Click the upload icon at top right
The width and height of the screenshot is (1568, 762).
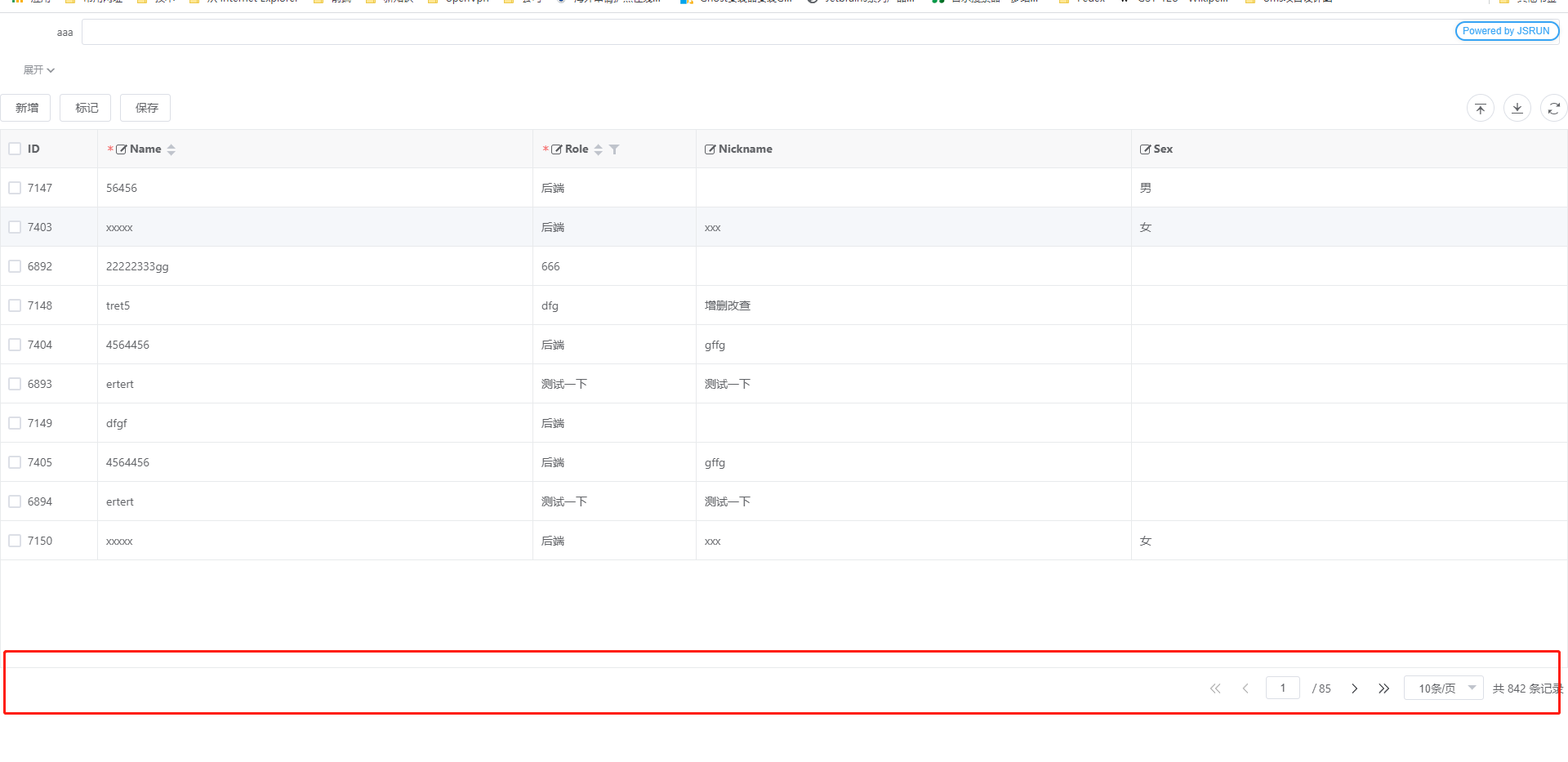(1481, 107)
